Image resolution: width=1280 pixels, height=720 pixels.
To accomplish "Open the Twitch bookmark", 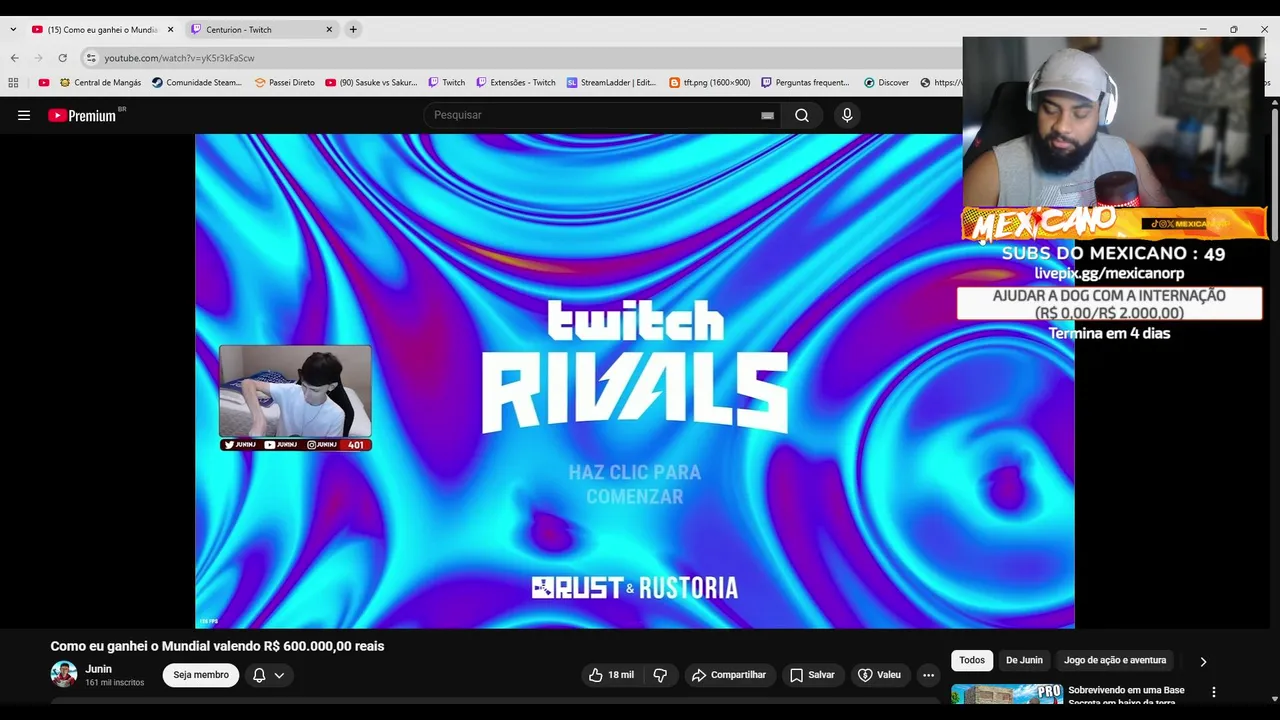I will pyautogui.click(x=447, y=83).
